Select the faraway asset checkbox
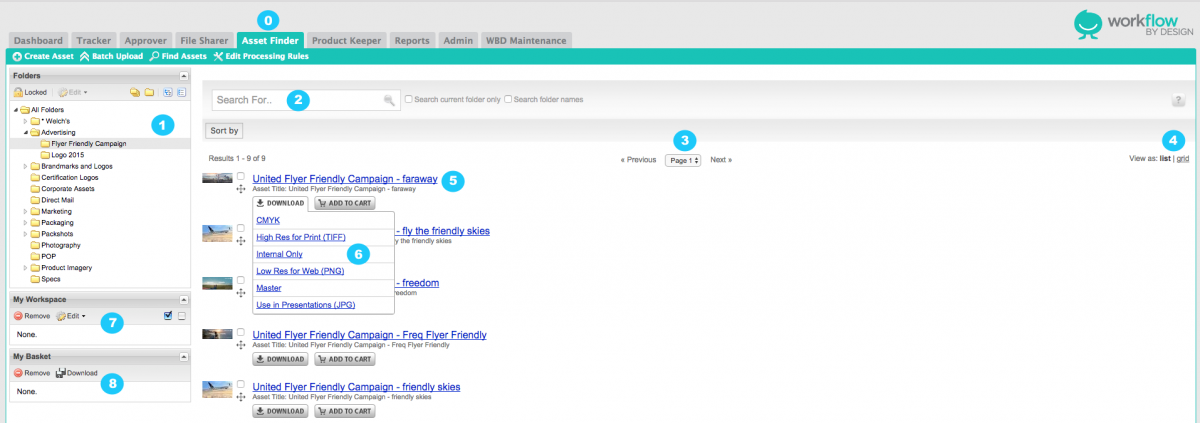 coord(241,176)
